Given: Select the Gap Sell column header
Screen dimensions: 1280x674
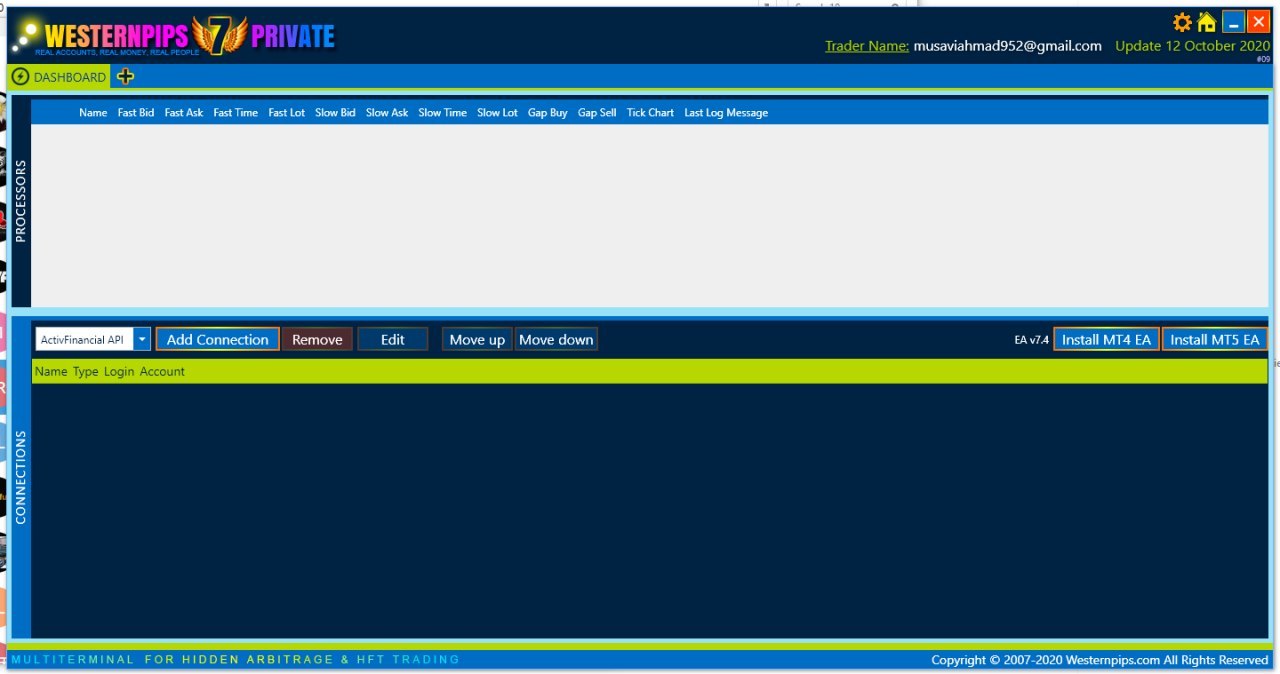Looking at the screenshot, I should coord(597,113).
